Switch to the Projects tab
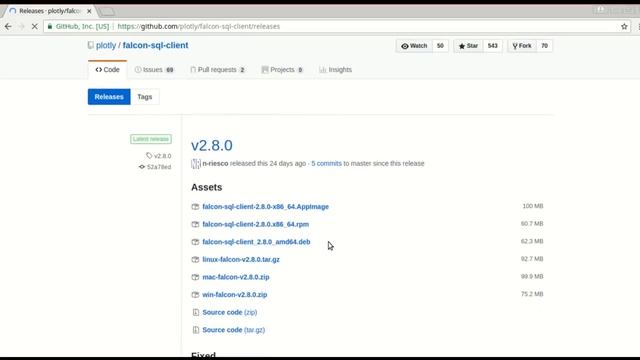 coord(282,70)
